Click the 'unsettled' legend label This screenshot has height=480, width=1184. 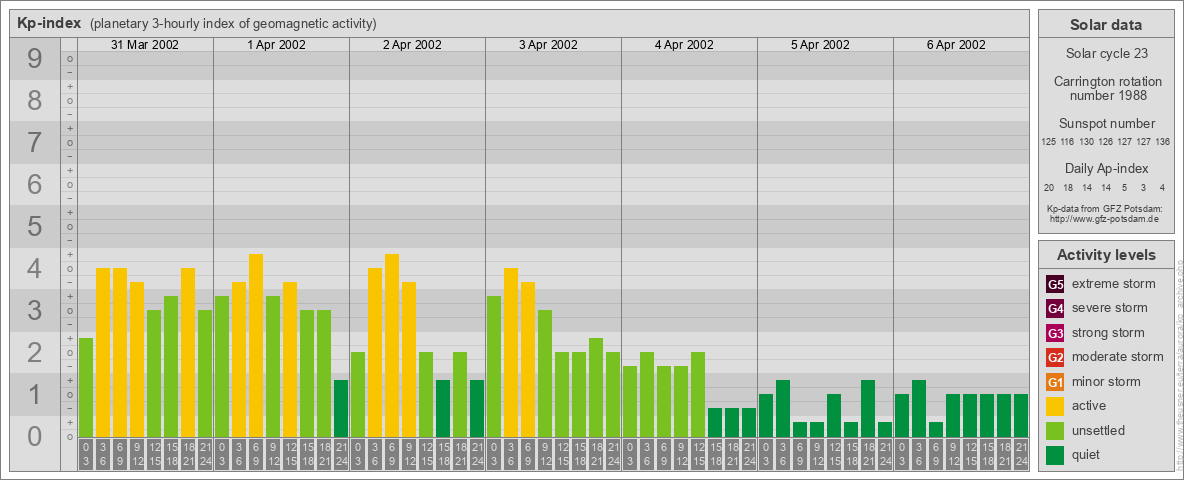point(1099,430)
